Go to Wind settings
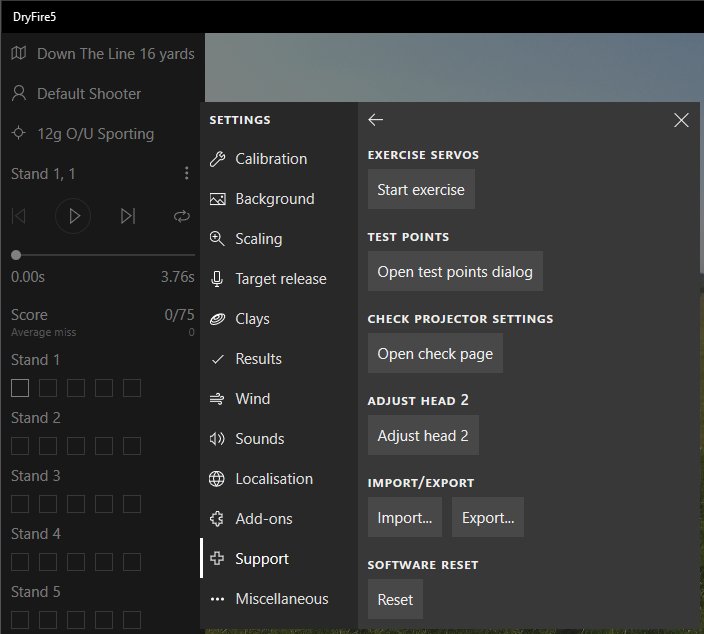The height and width of the screenshot is (634, 704). point(252,399)
